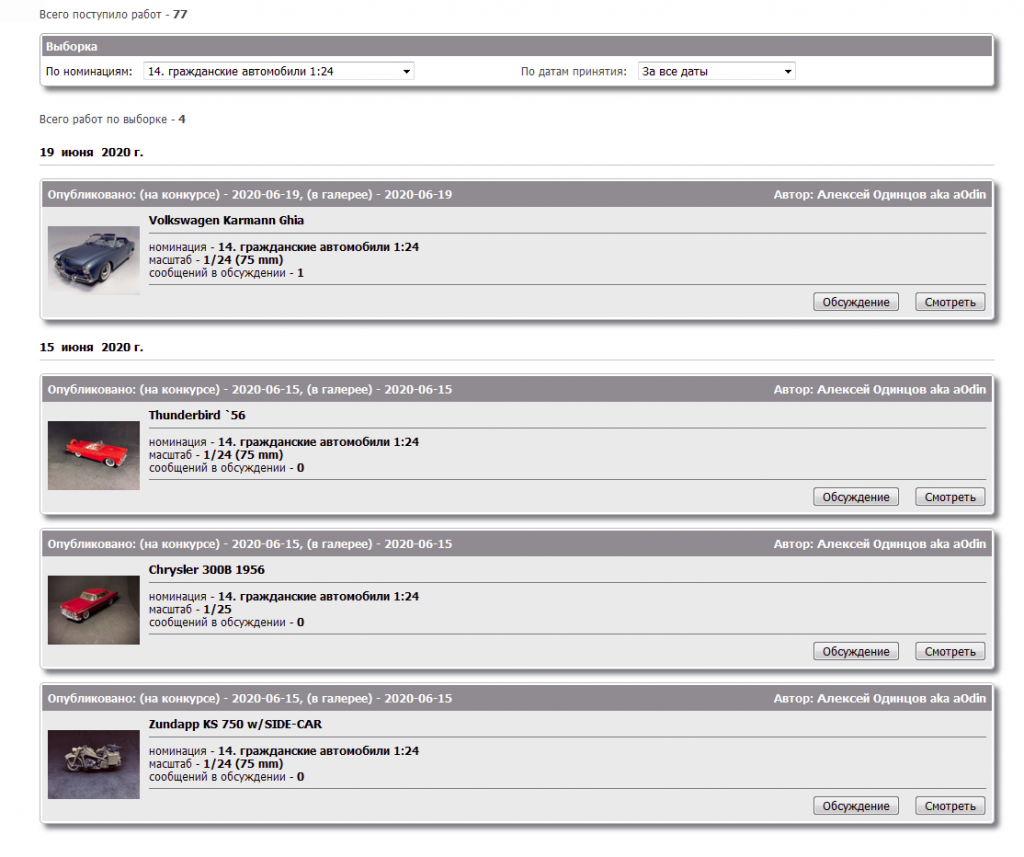View the Volkswagen Karmann Ghia entry
The width and height of the screenshot is (1024, 857).
tap(949, 302)
